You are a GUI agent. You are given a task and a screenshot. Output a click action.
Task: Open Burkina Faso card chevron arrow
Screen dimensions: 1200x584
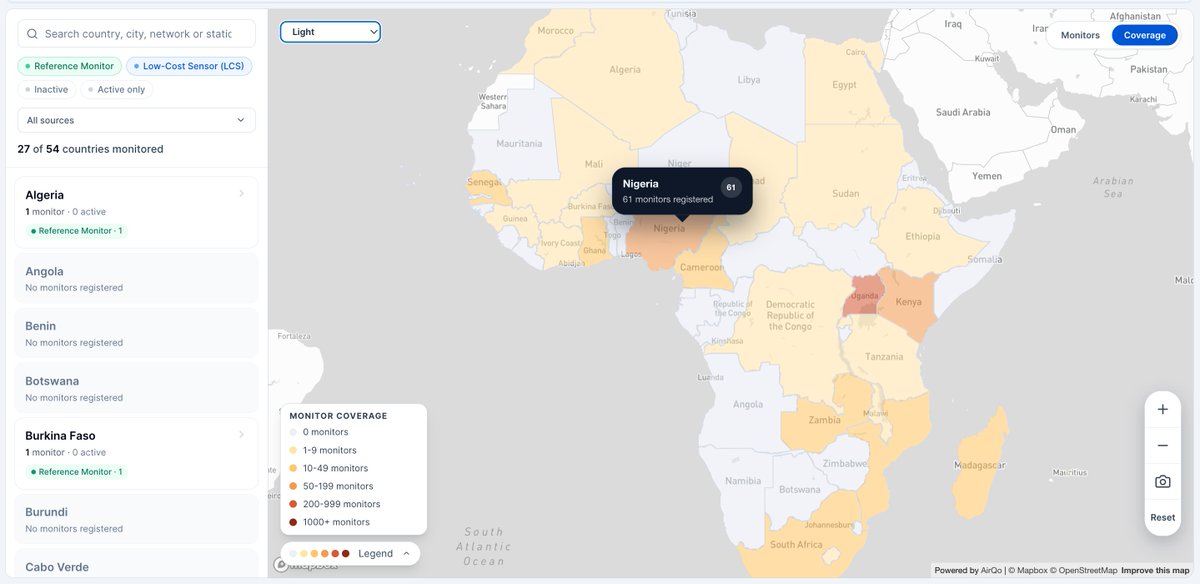[x=241, y=435]
